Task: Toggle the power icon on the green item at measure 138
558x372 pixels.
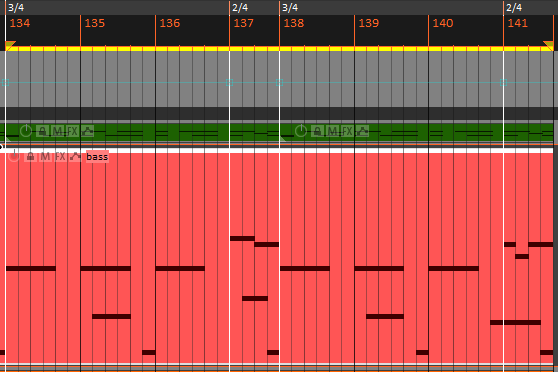Action: [x=301, y=131]
